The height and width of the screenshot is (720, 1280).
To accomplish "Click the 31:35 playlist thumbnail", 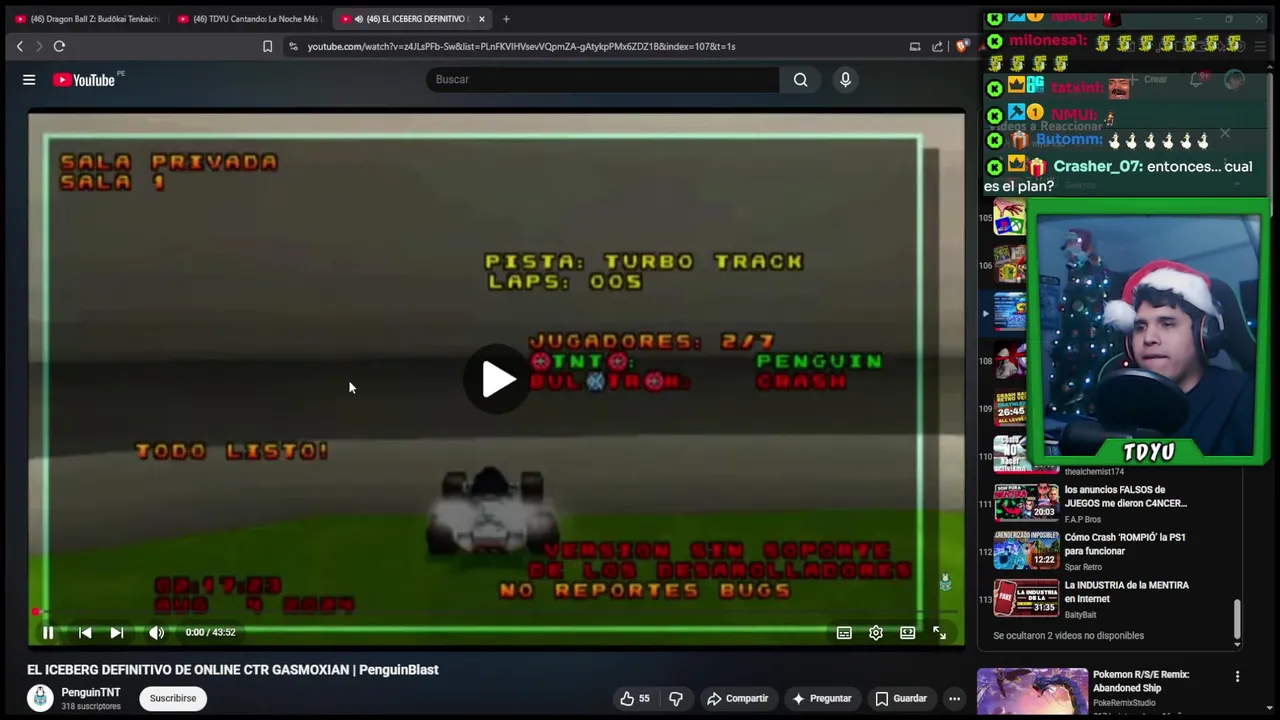I will point(1026,598).
